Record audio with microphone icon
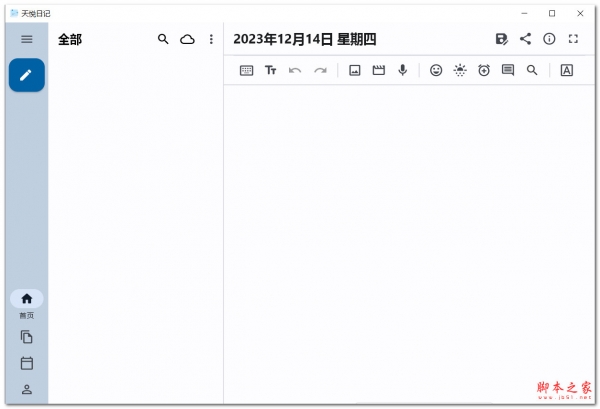This screenshot has height=409, width=600. (x=403, y=70)
